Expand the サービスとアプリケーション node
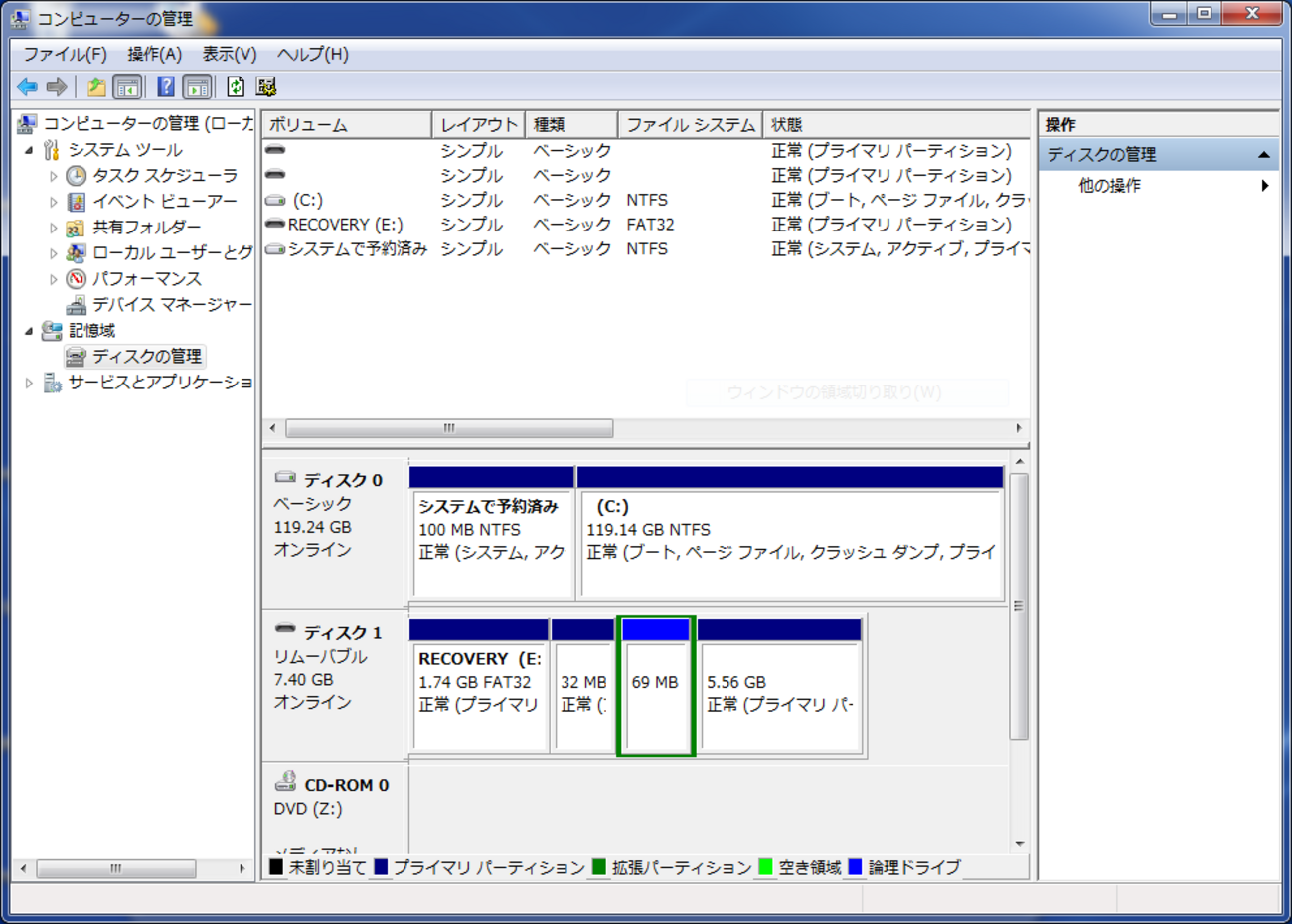 tap(29, 383)
